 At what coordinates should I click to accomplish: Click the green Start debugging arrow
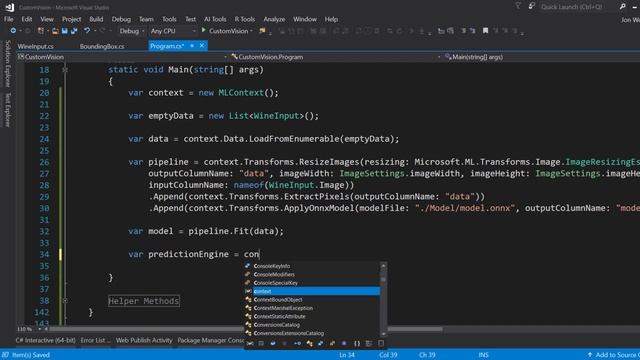203,30
